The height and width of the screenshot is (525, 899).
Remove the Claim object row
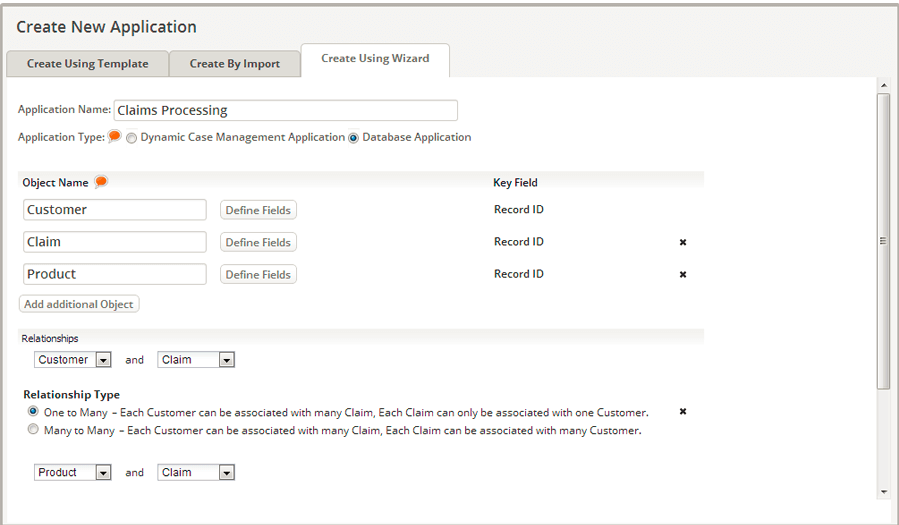pos(683,242)
